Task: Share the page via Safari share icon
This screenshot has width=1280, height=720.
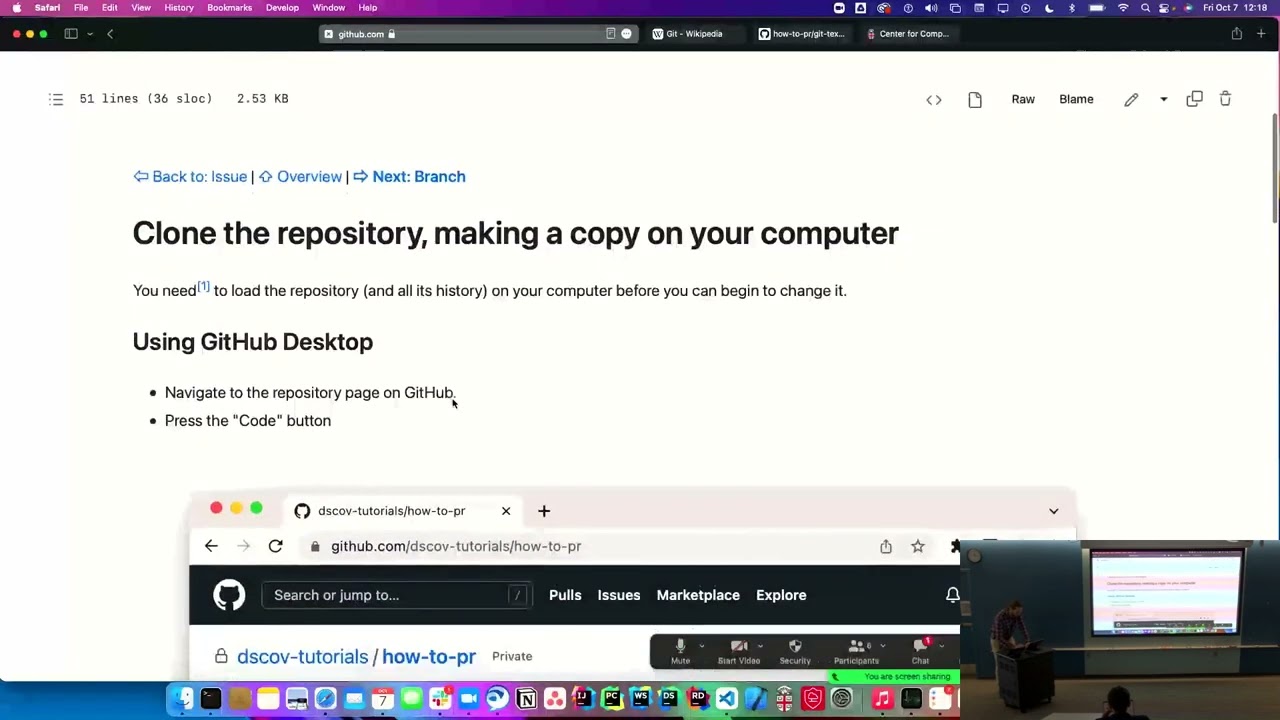Action: [x=1236, y=34]
